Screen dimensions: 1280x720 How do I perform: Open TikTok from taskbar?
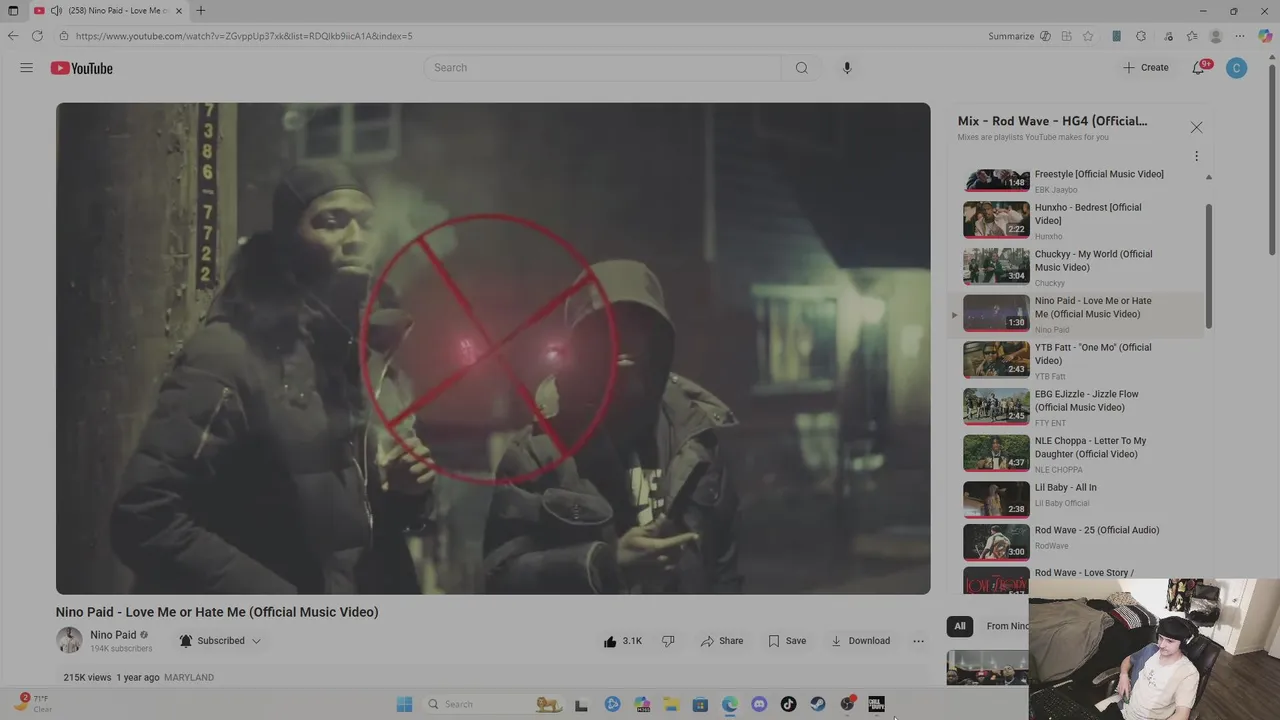(x=788, y=705)
